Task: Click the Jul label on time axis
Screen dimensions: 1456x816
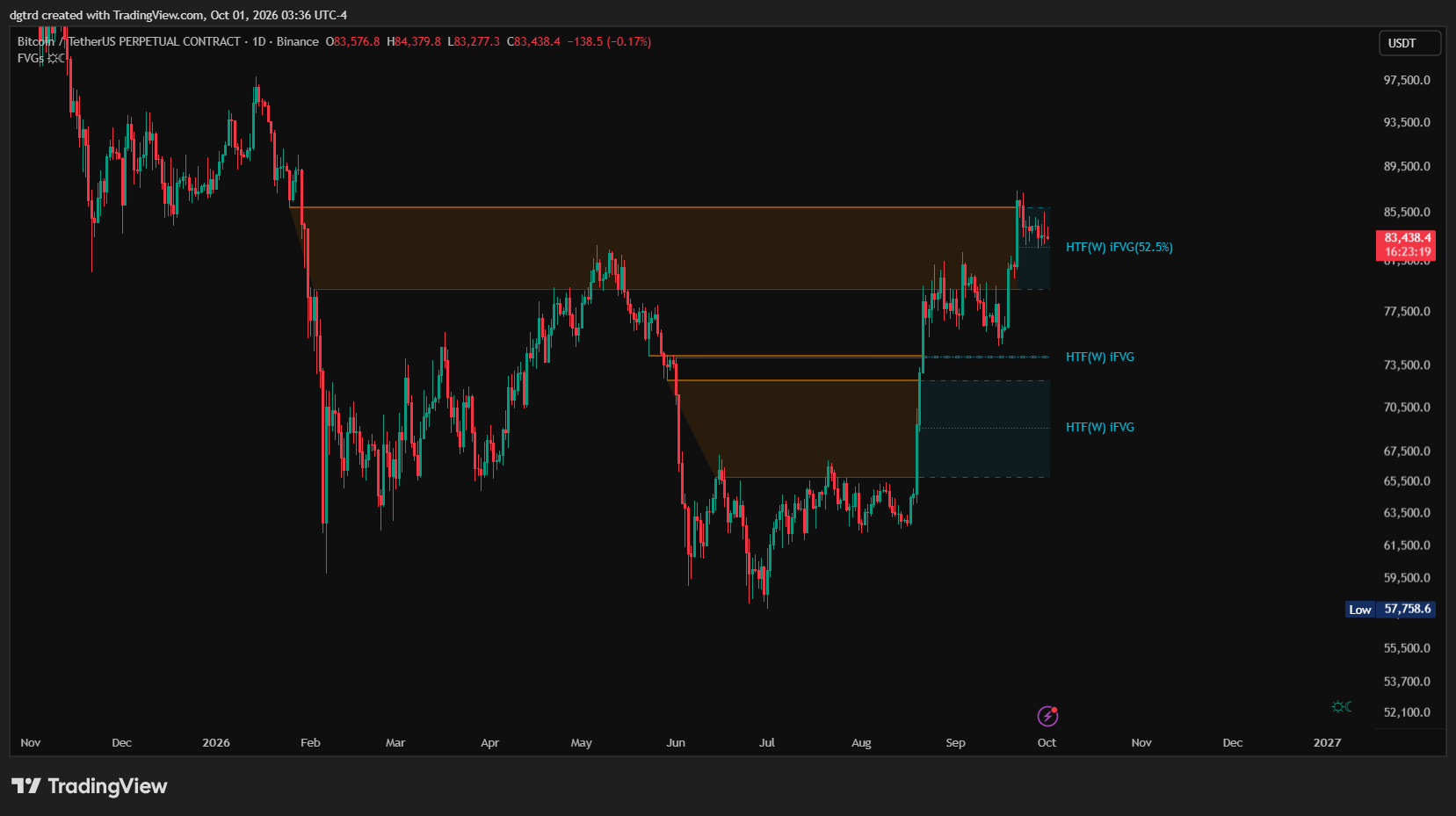Action: tap(767, 743)
